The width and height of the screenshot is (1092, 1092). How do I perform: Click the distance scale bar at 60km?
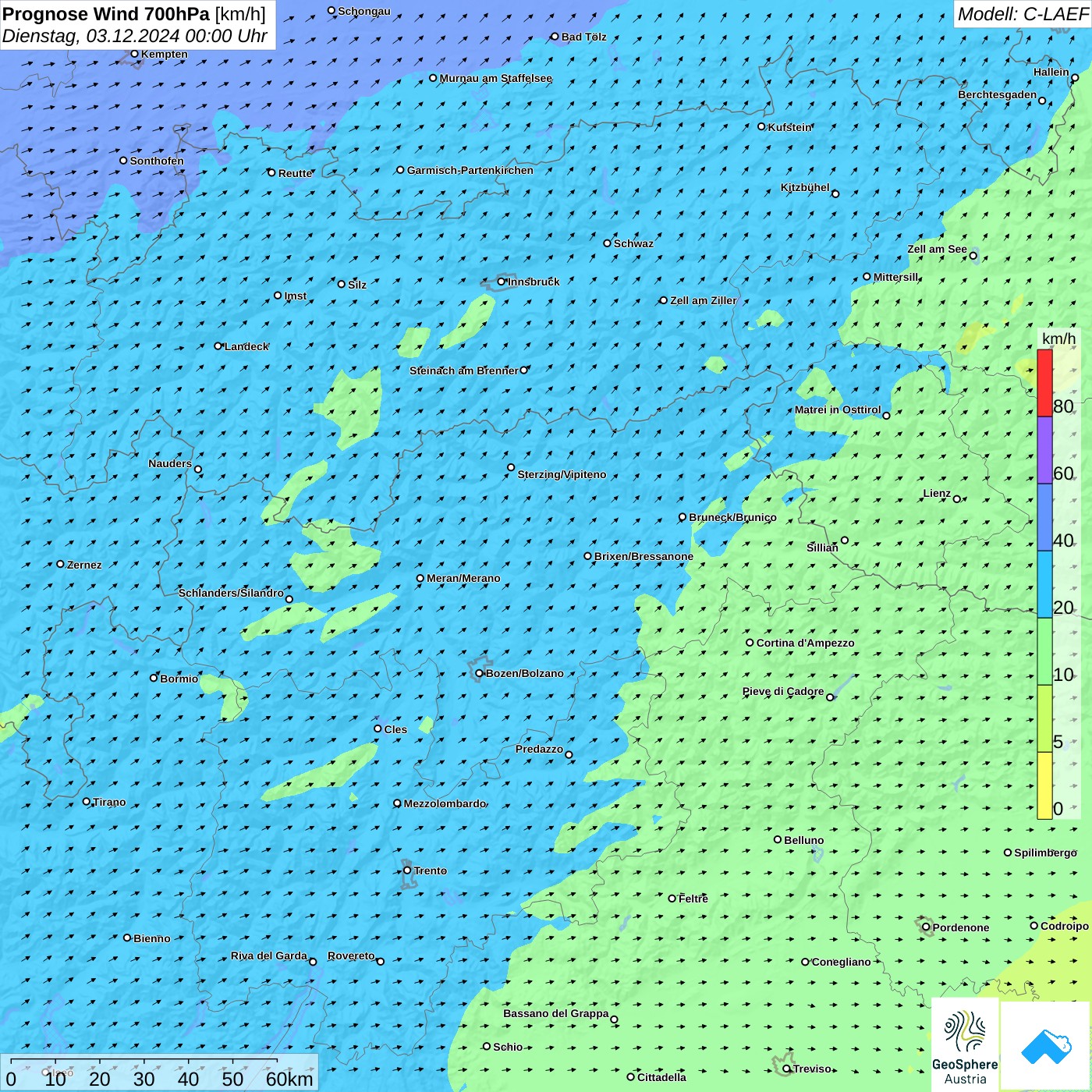[x=277, y=1061]
